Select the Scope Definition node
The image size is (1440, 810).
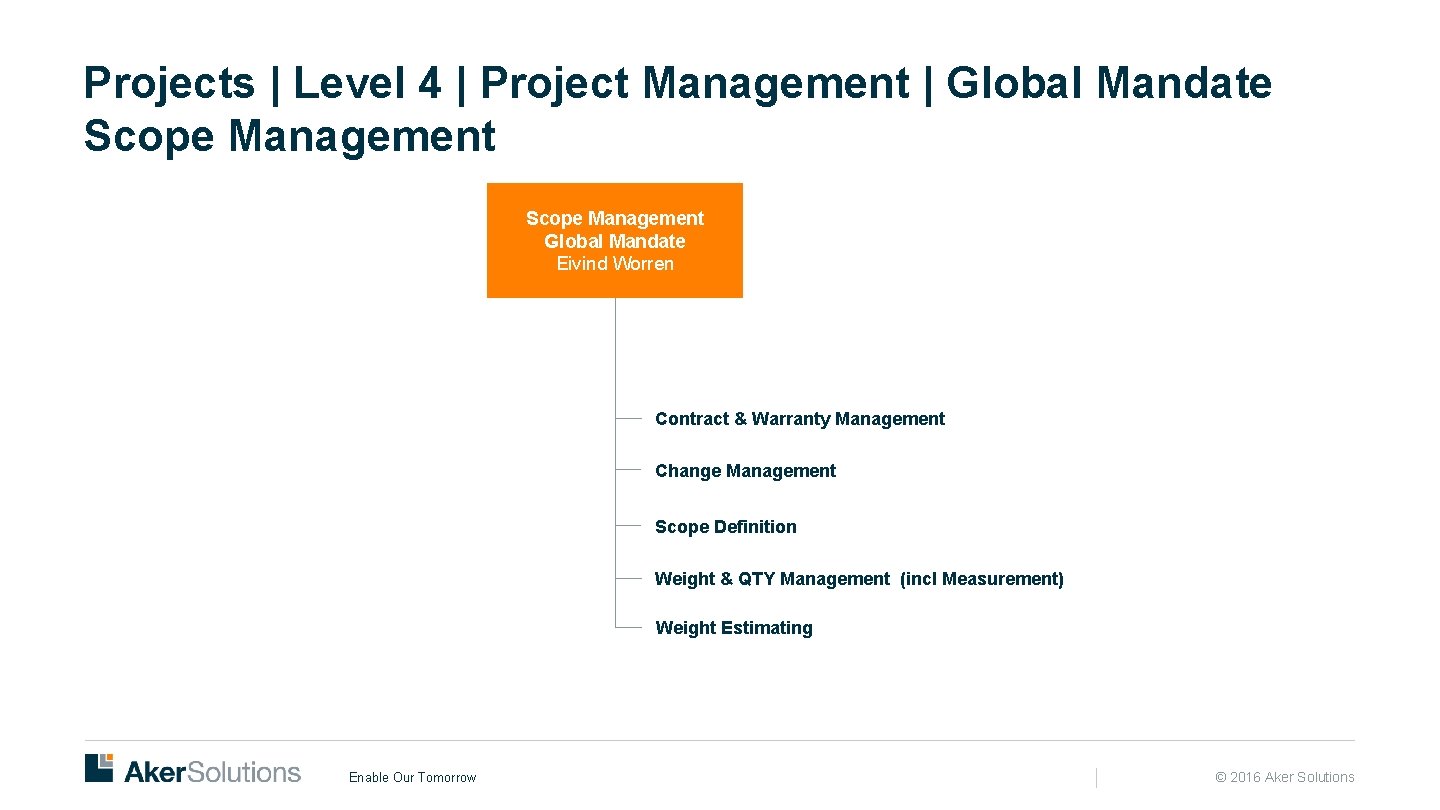[725, 527]
